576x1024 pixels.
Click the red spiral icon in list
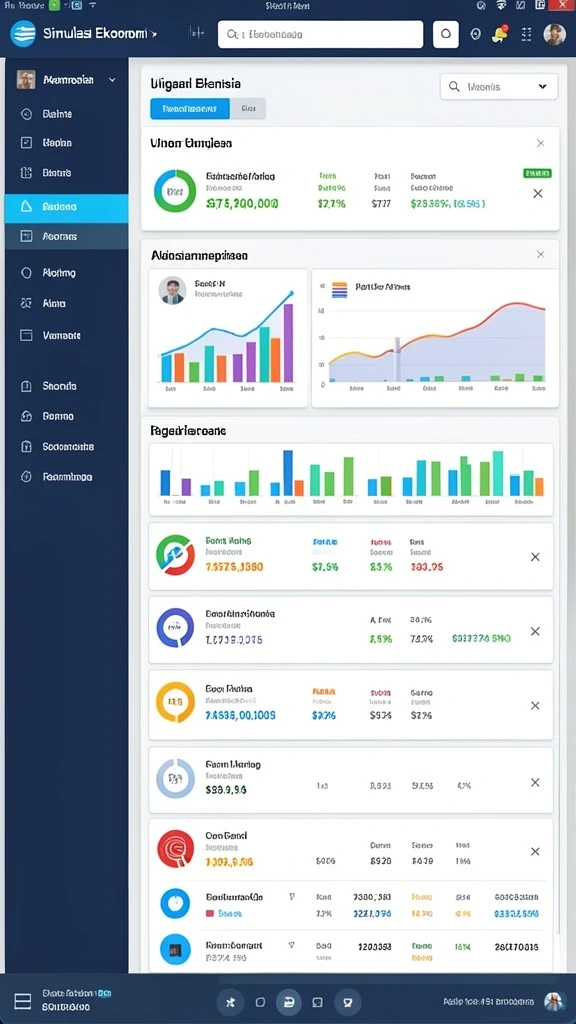176,848
